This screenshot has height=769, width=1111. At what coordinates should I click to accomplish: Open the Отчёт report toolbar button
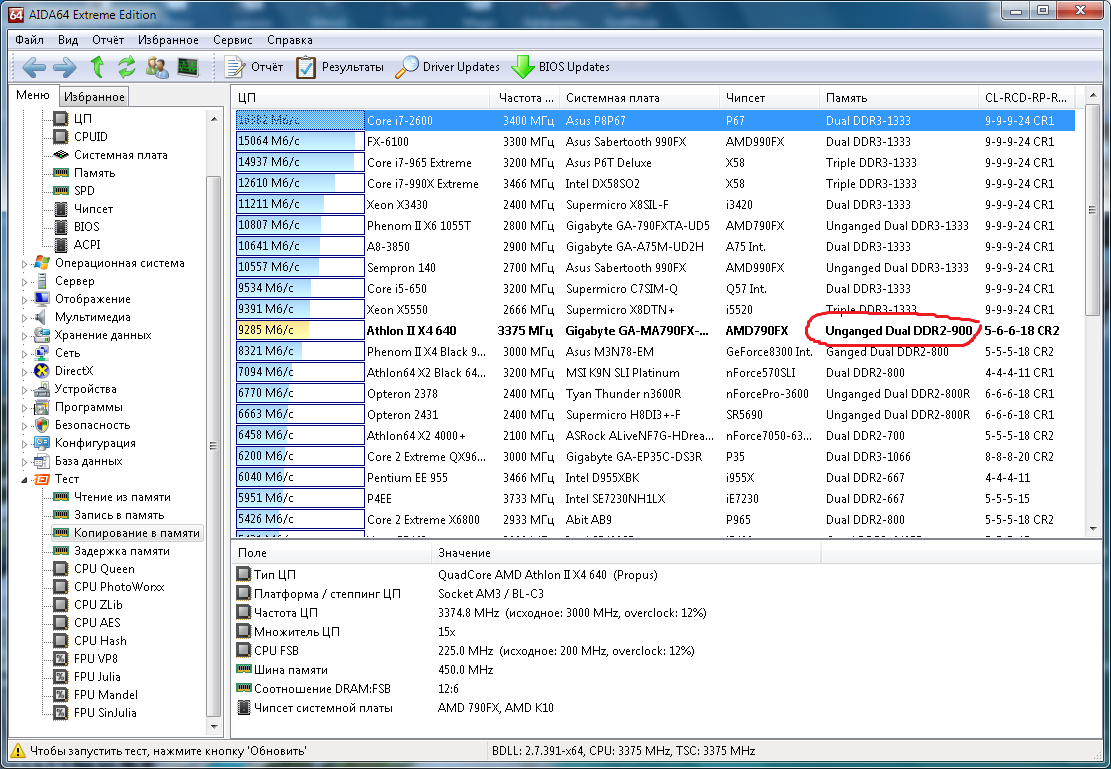[254, 67]
